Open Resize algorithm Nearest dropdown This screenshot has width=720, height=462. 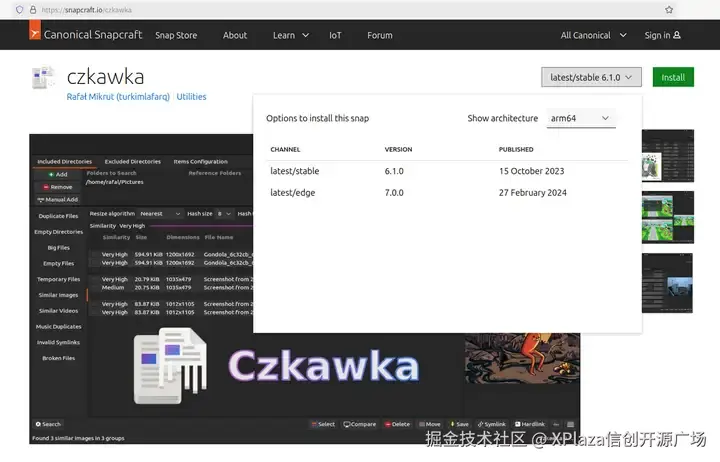(x=160, y=214)
